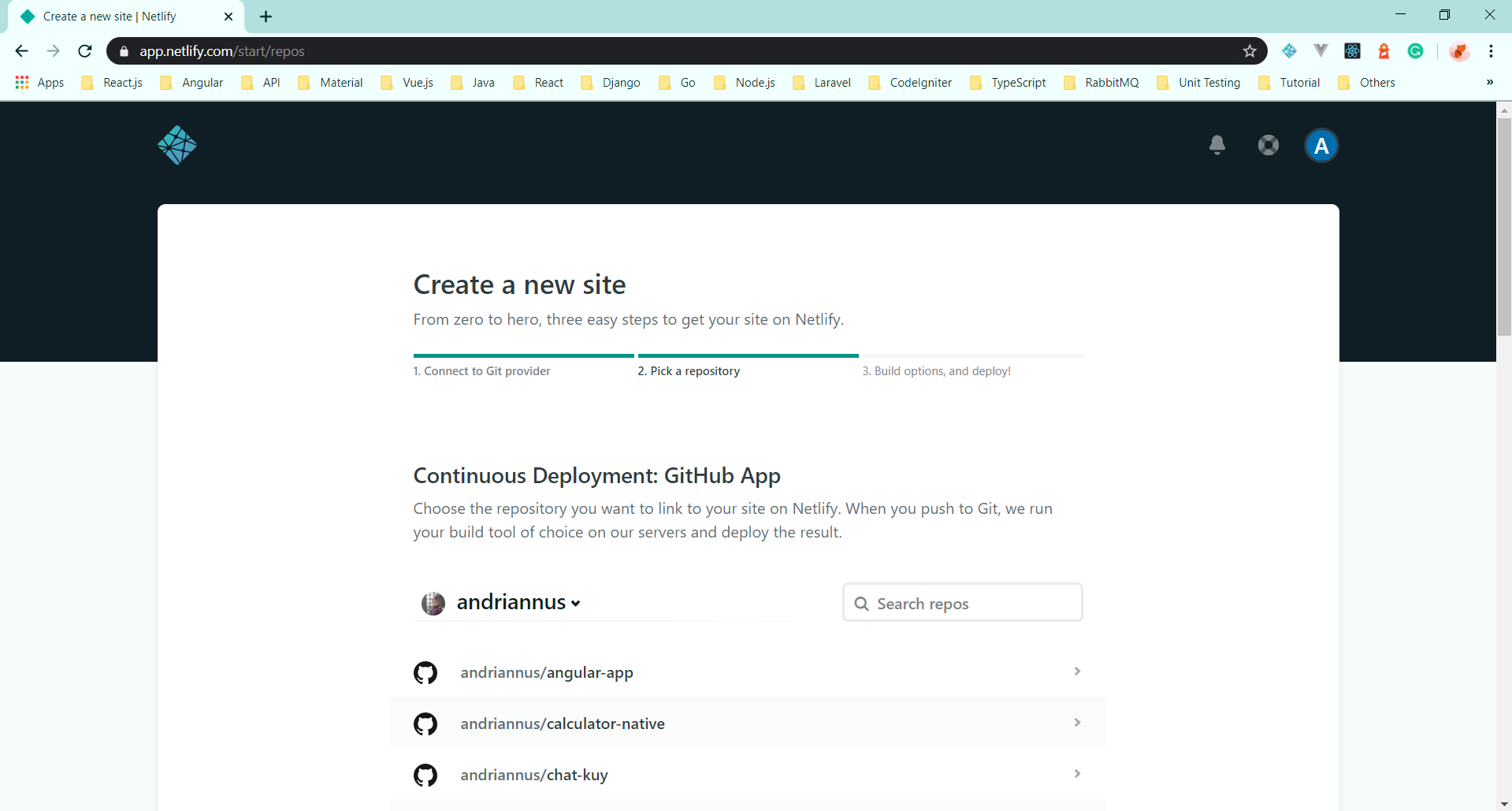Click inside the Search repos field
The width and height of the screenshot is (1512, 811).
click(x=961, y=603)
